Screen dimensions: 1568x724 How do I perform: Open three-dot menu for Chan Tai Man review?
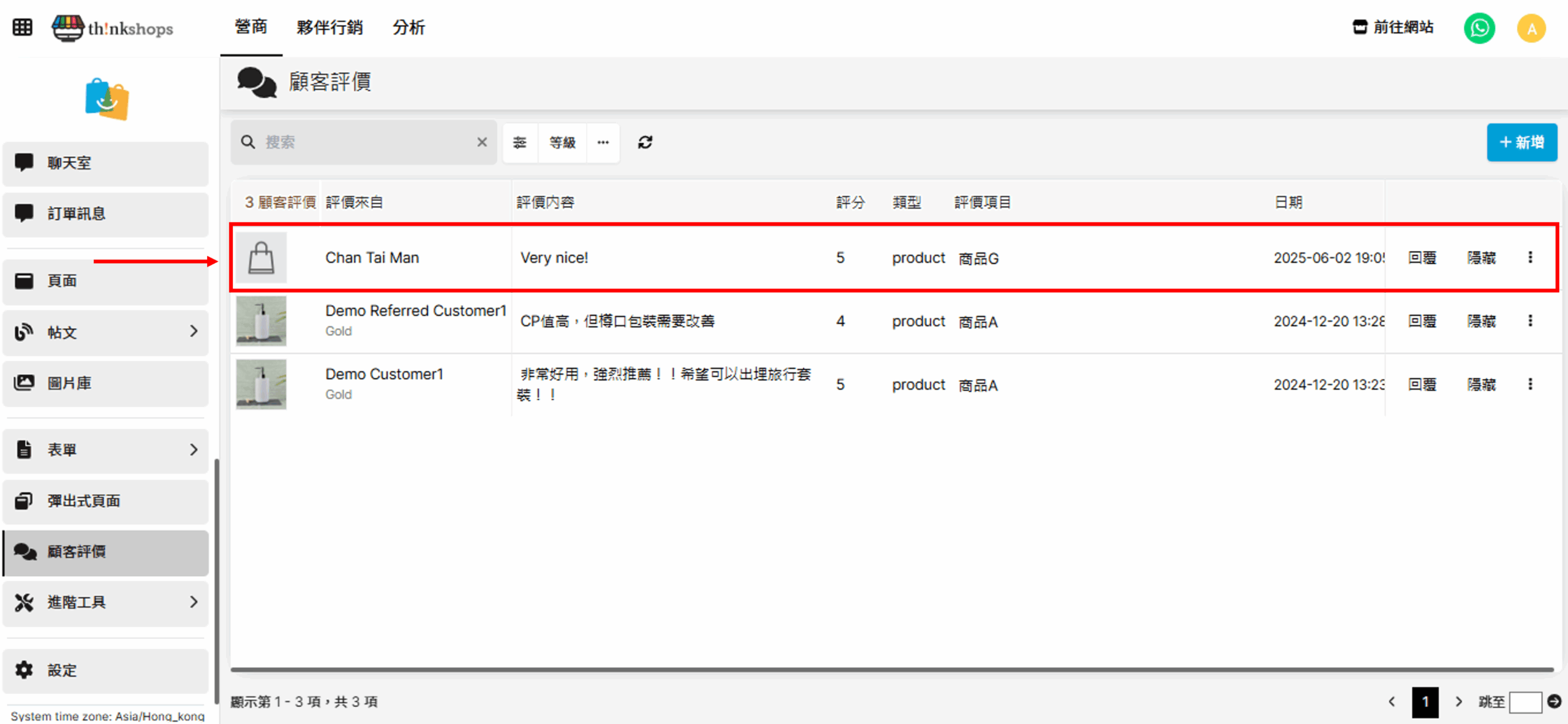pyautogui.click(x=1530, y=257)
